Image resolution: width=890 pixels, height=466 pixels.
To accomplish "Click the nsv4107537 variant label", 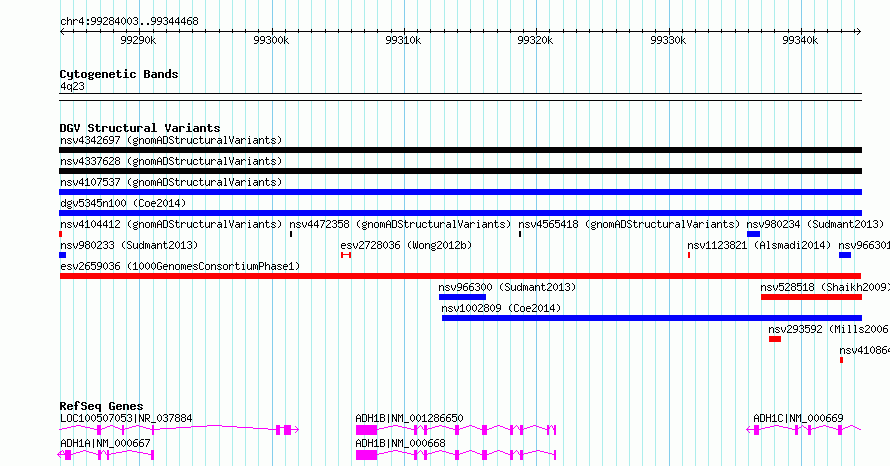I will pyautogui.click(x=171, y=182).
